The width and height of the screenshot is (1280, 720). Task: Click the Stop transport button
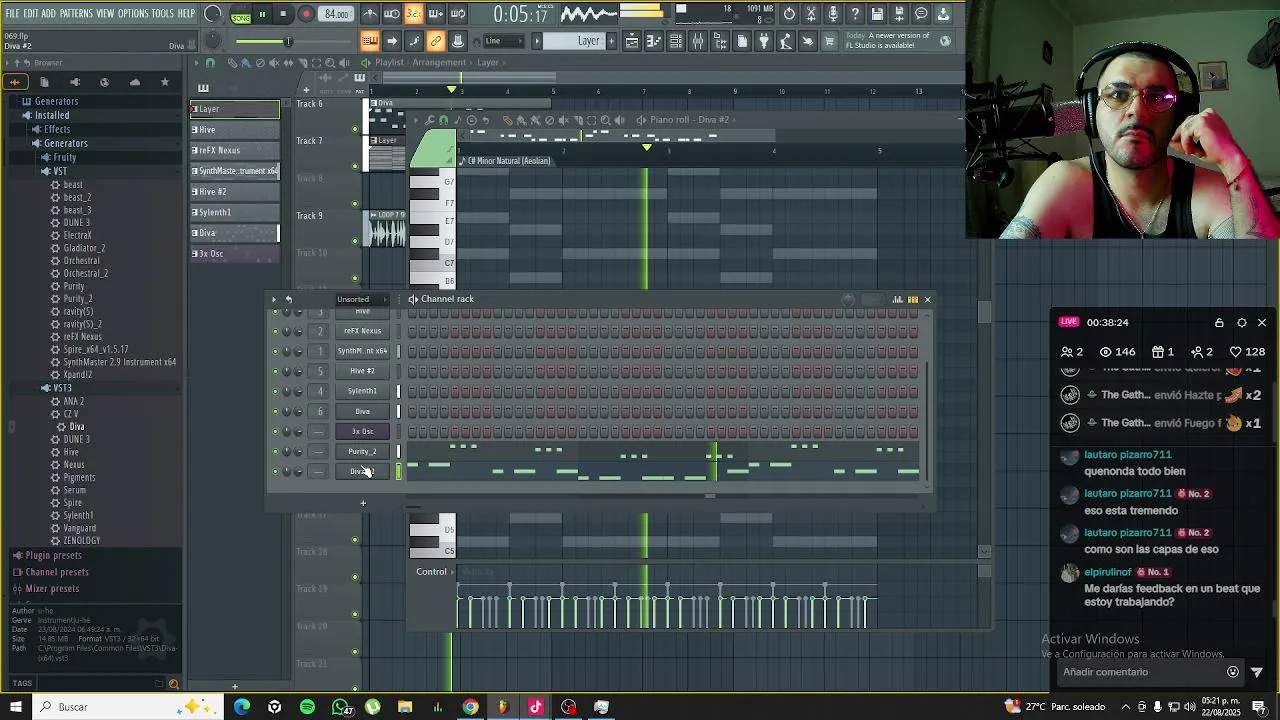pos(283,14)
